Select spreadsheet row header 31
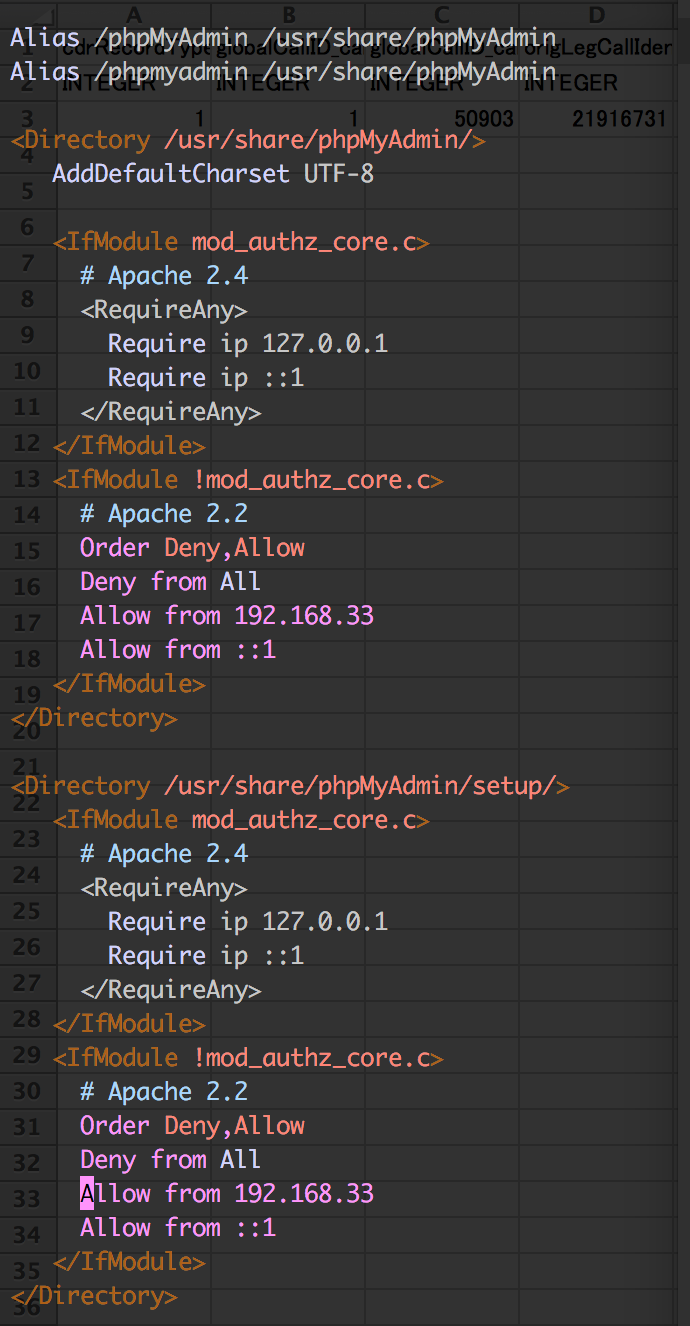The image size is (690, 1326). click(28, 1127)
